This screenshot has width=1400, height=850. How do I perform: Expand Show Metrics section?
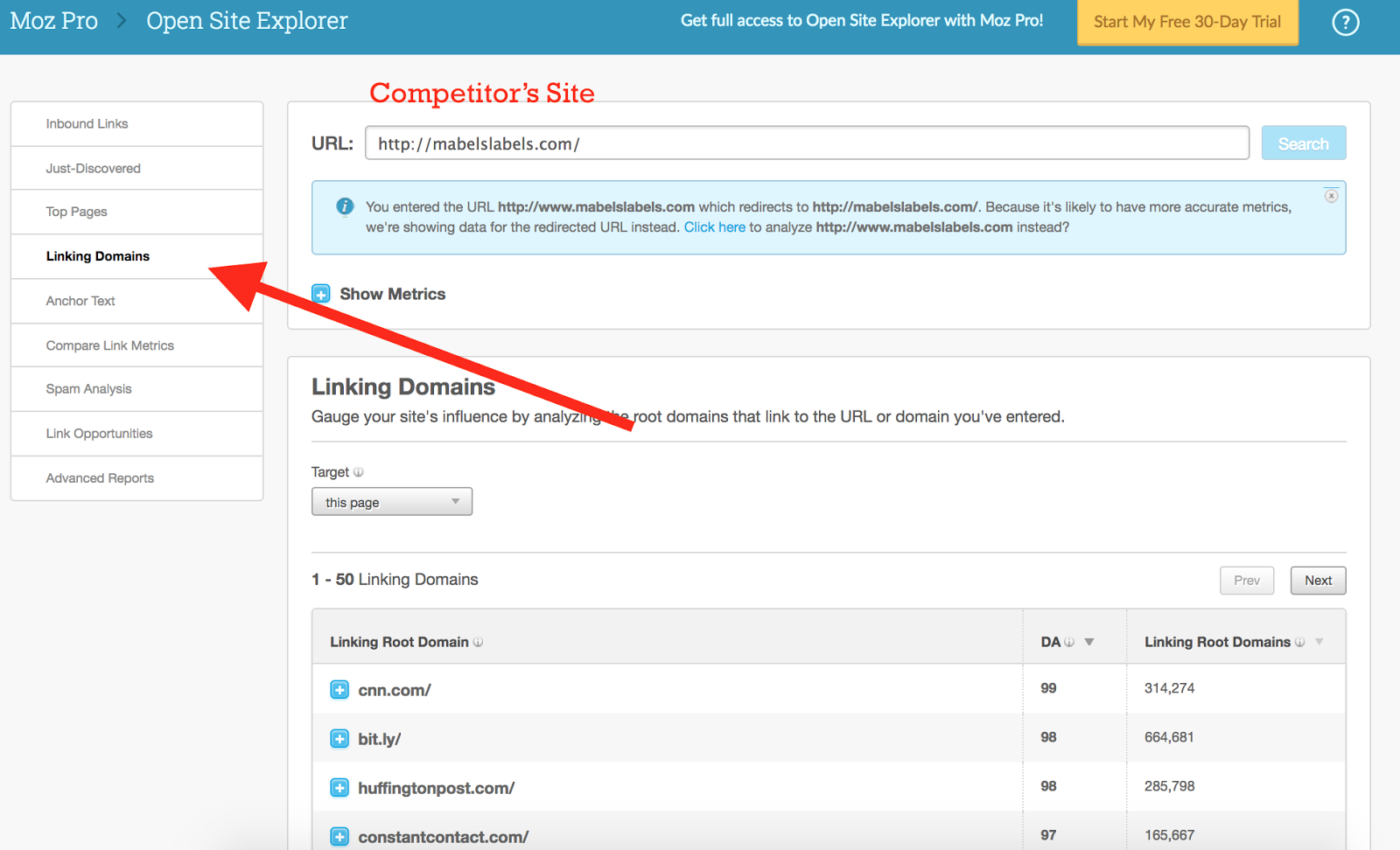coord(321,294)
